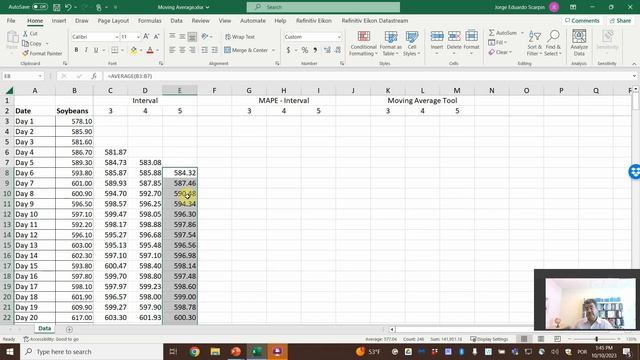Apply Comma Style format
The height and width of the screenshot is (360, 640).
315,50
